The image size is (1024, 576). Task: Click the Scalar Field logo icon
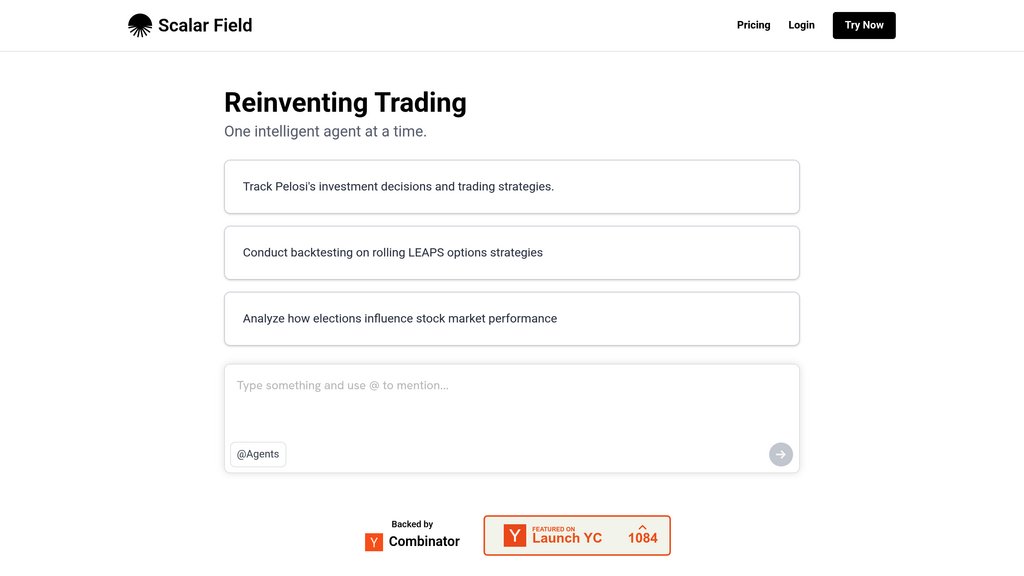click(140, 25)
